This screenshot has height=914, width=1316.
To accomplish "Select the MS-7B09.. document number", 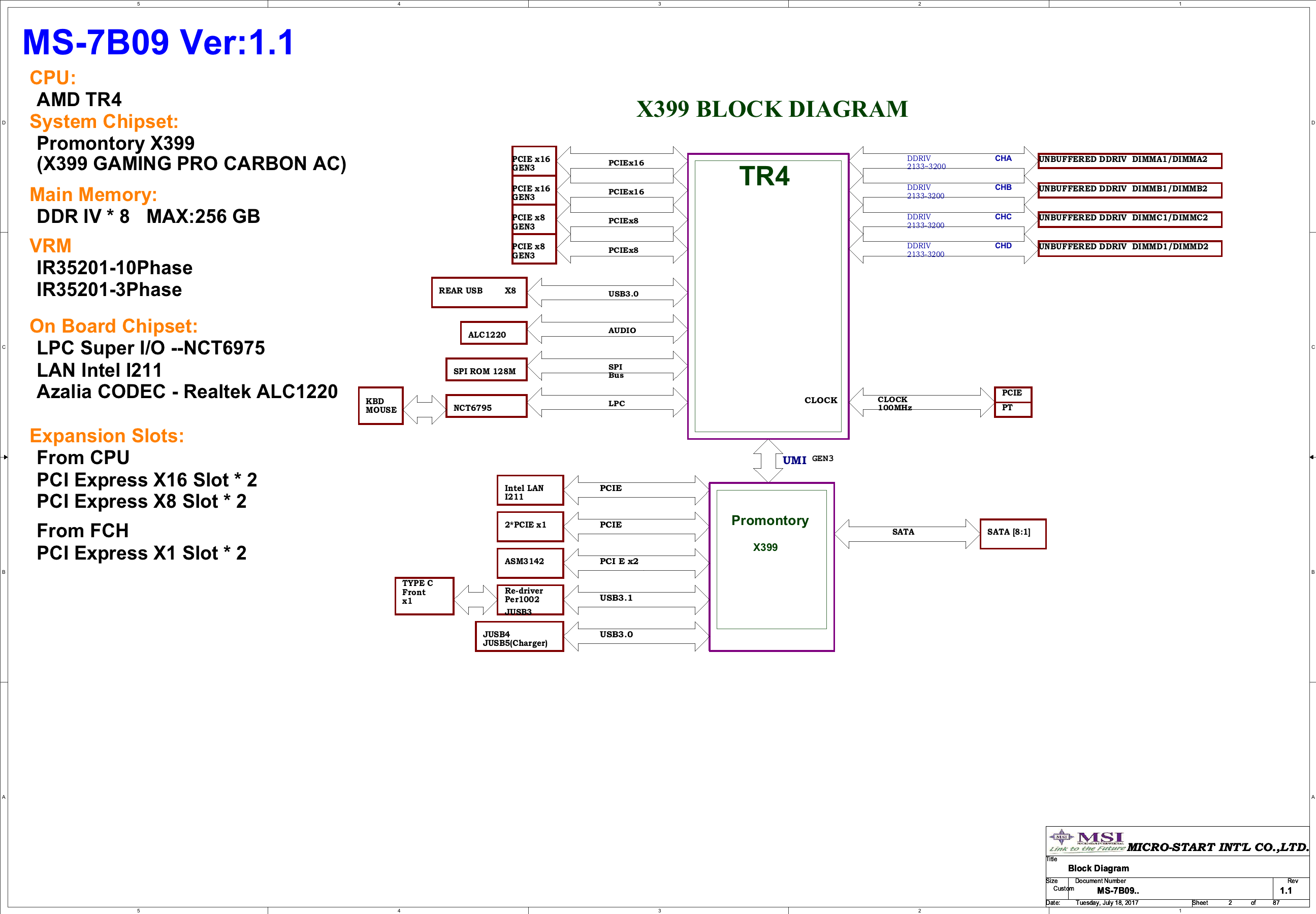I will (x=1117, y=891).
